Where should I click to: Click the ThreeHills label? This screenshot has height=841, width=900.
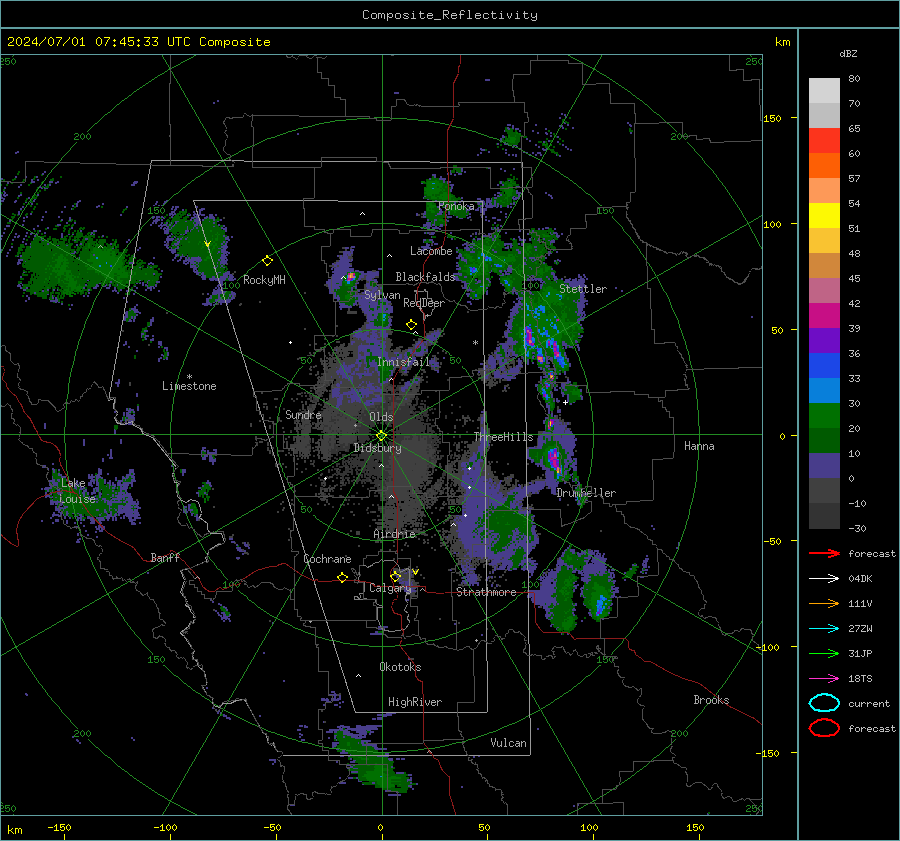click(x=503, y=437)
